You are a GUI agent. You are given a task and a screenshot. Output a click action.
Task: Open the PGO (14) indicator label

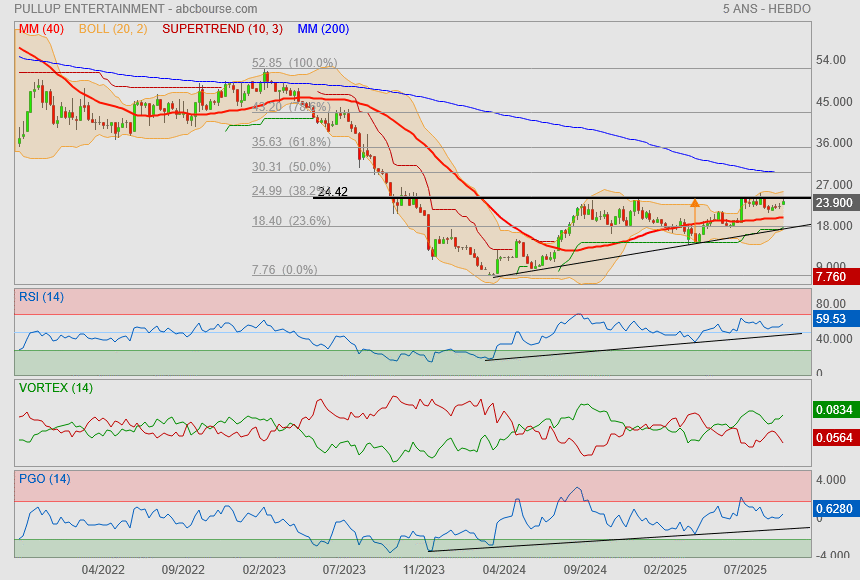point(44,479)
